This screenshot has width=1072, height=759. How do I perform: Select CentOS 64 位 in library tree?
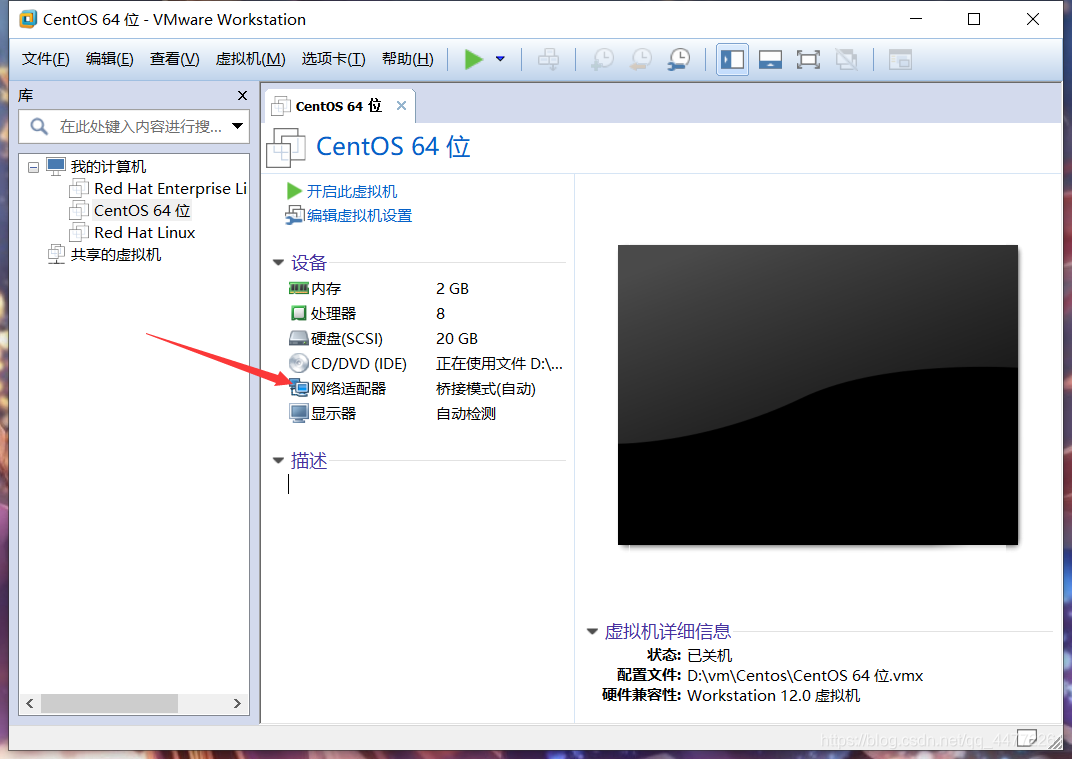142,211
